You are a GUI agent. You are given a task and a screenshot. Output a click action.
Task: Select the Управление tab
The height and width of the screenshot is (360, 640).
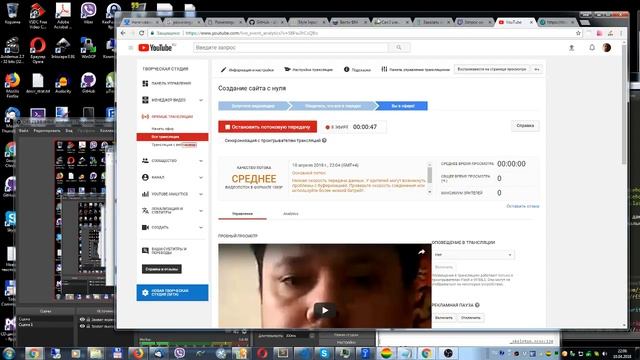click(242, 214)
